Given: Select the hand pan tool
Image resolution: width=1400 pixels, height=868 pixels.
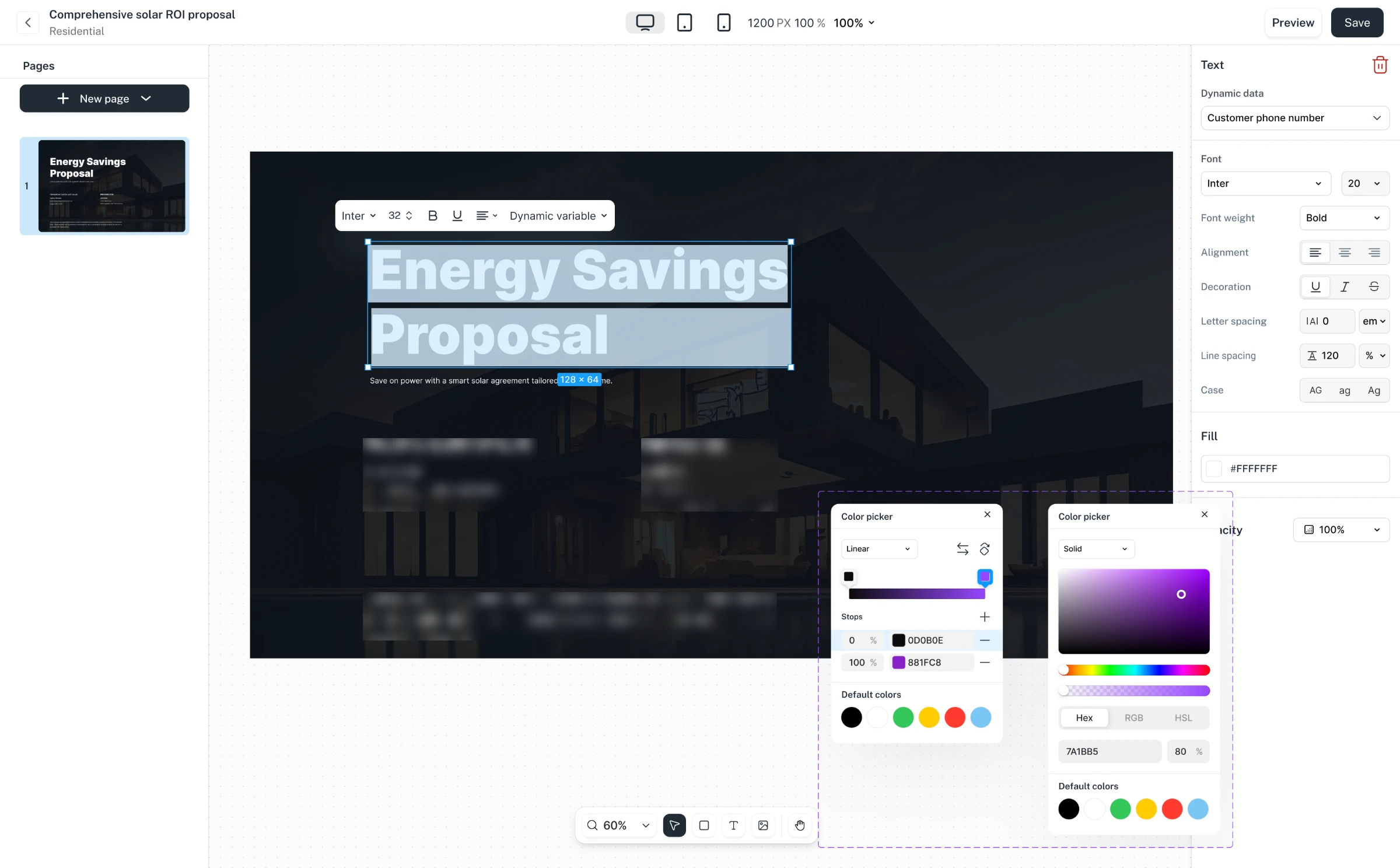Looking at the screenshot, I should point(800,825).
